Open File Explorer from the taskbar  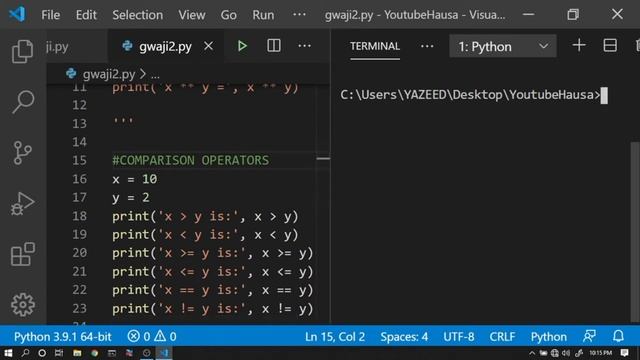[x=77, y=353]
